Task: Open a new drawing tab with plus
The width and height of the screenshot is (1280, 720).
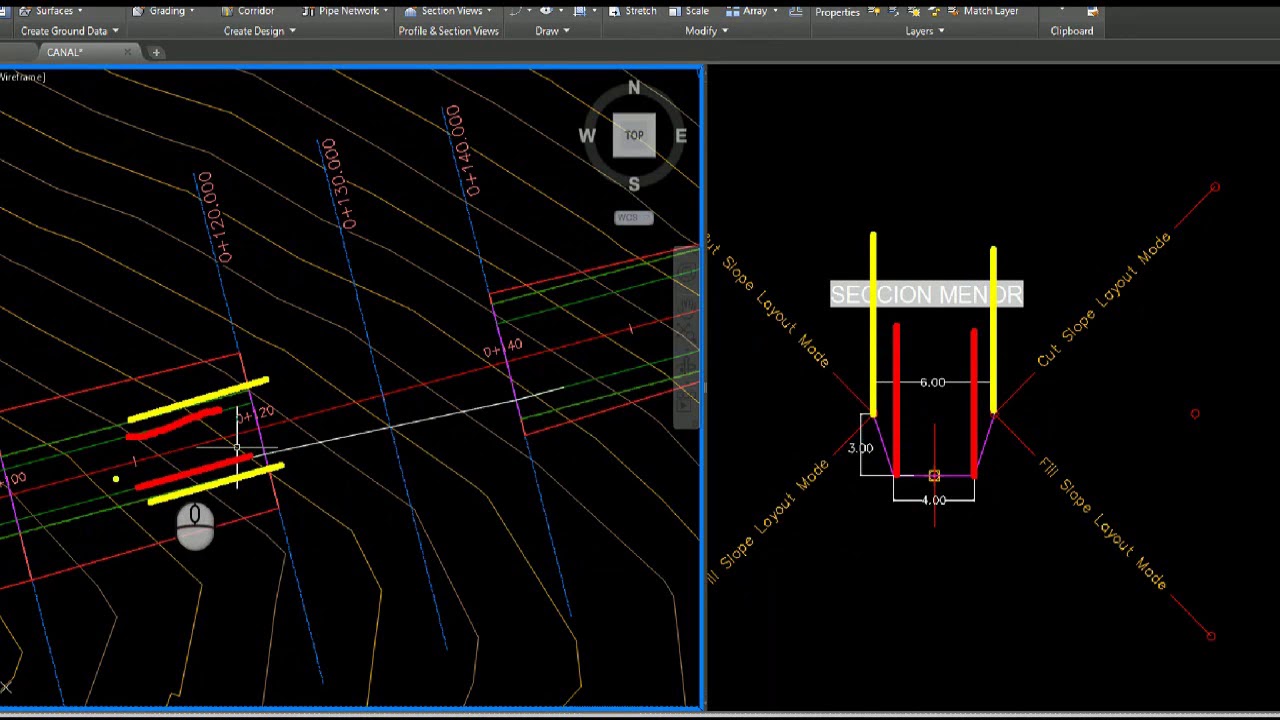Action: 156,52
